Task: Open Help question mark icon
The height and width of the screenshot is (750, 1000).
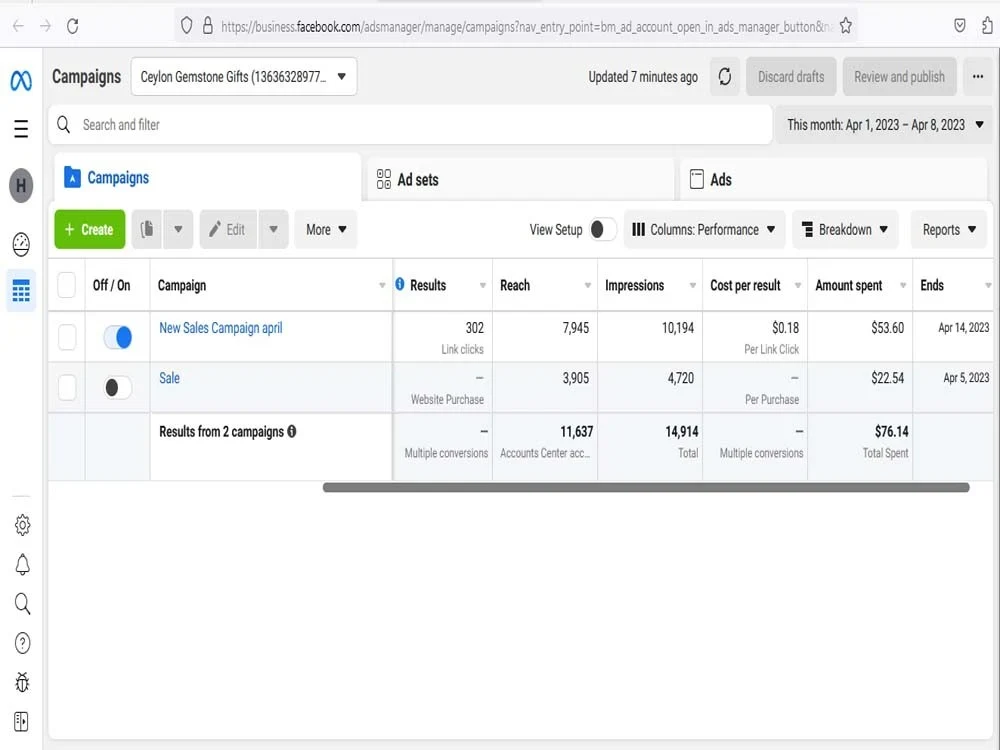Action: click(22, 643)
